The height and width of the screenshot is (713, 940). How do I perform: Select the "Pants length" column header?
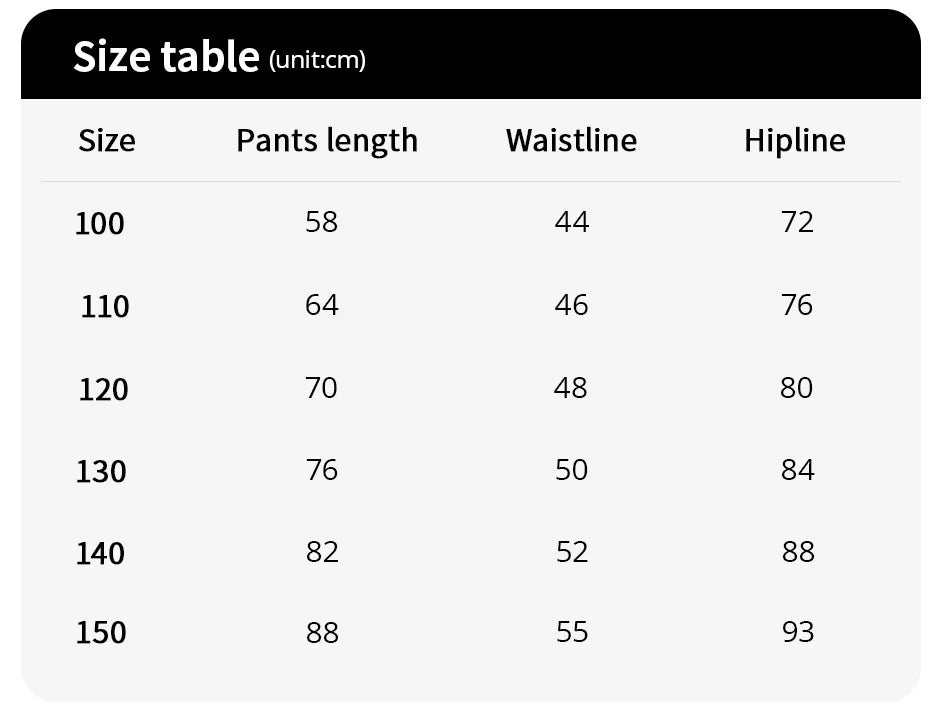(x=327, y=141)
